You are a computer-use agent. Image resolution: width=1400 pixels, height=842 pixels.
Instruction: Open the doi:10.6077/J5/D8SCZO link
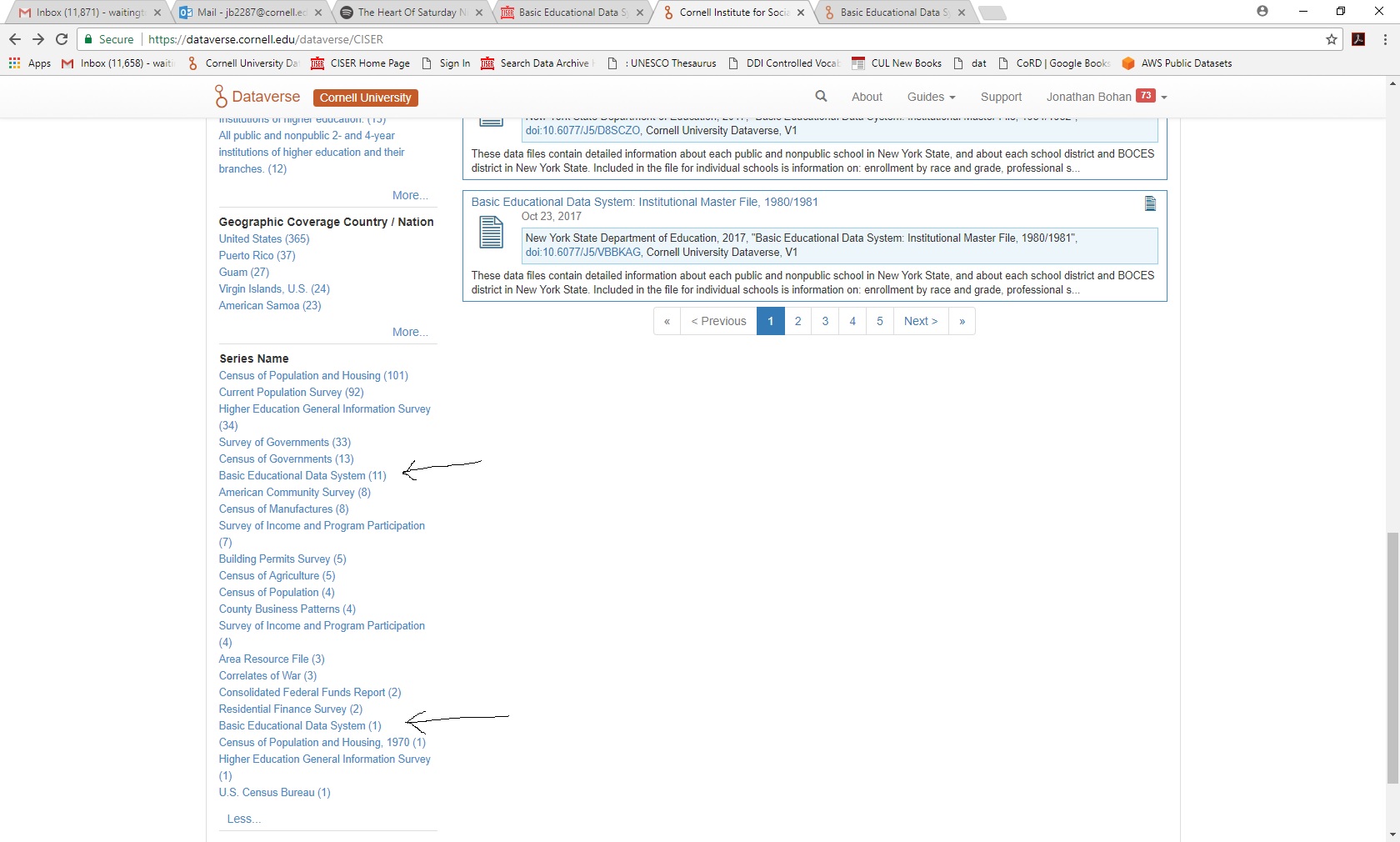click(x=582, y=130)
